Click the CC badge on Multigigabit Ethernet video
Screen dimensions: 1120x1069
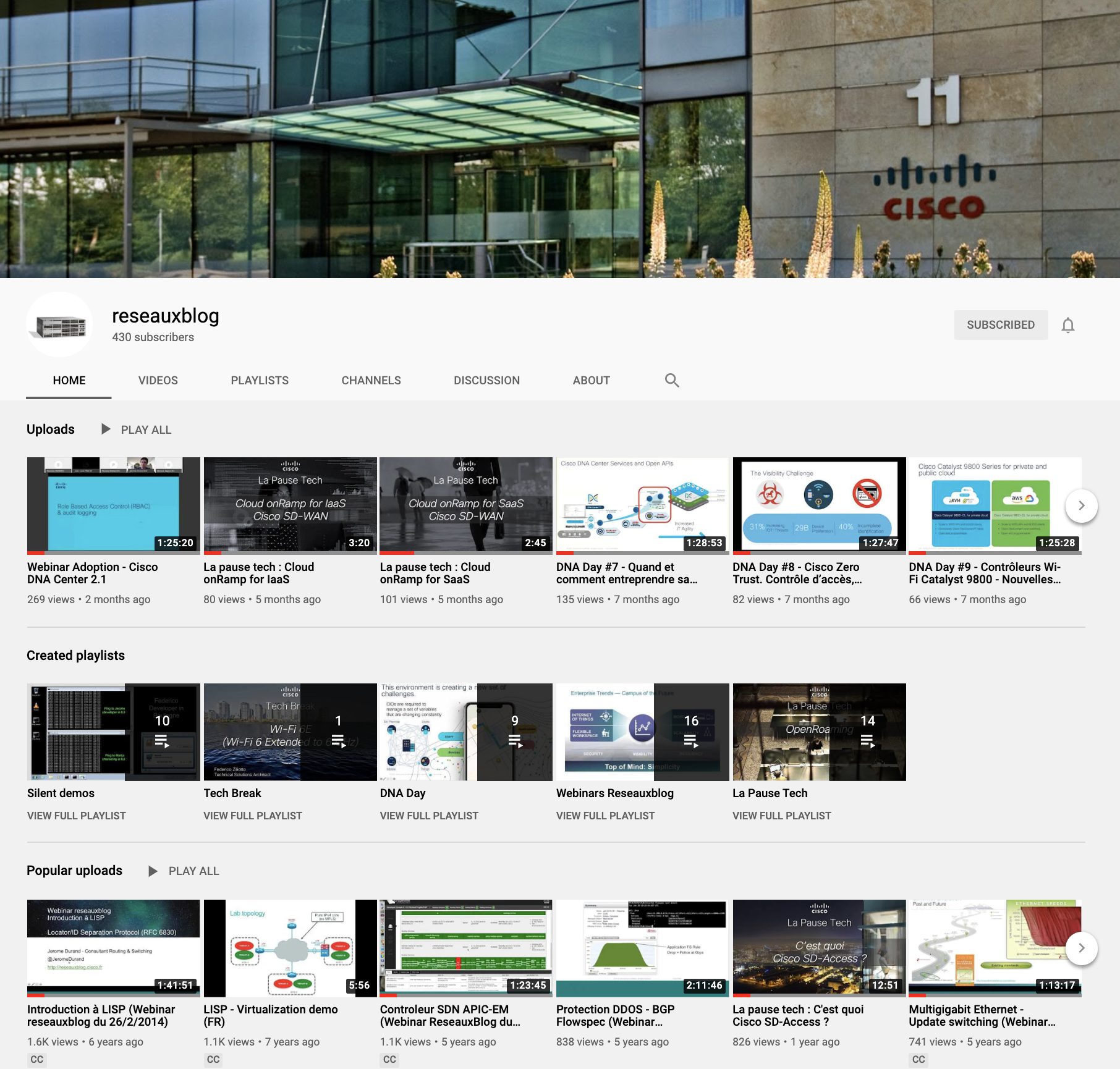[x=917, y=1059]
